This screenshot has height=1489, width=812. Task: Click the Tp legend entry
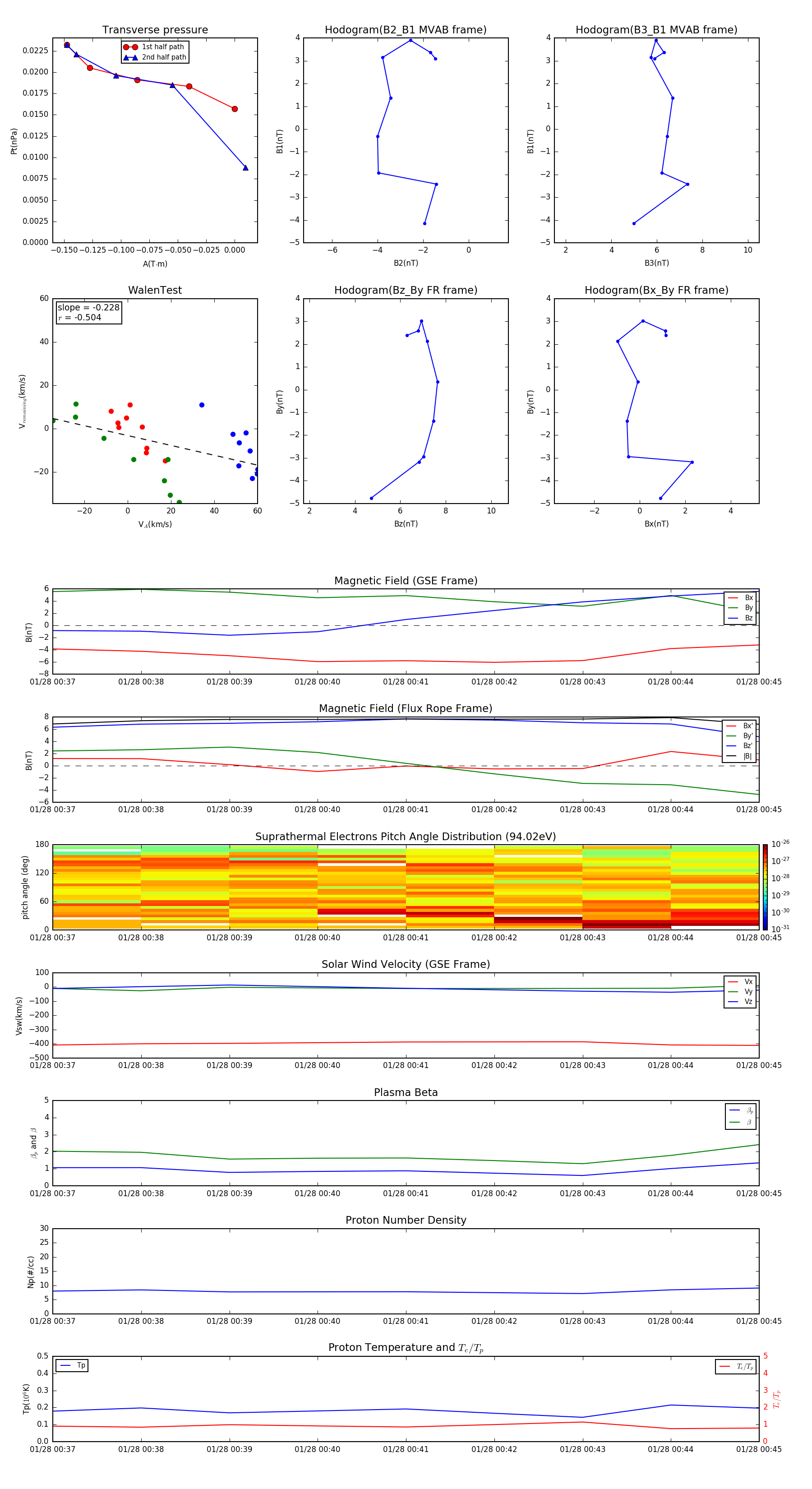(73, 1365)
